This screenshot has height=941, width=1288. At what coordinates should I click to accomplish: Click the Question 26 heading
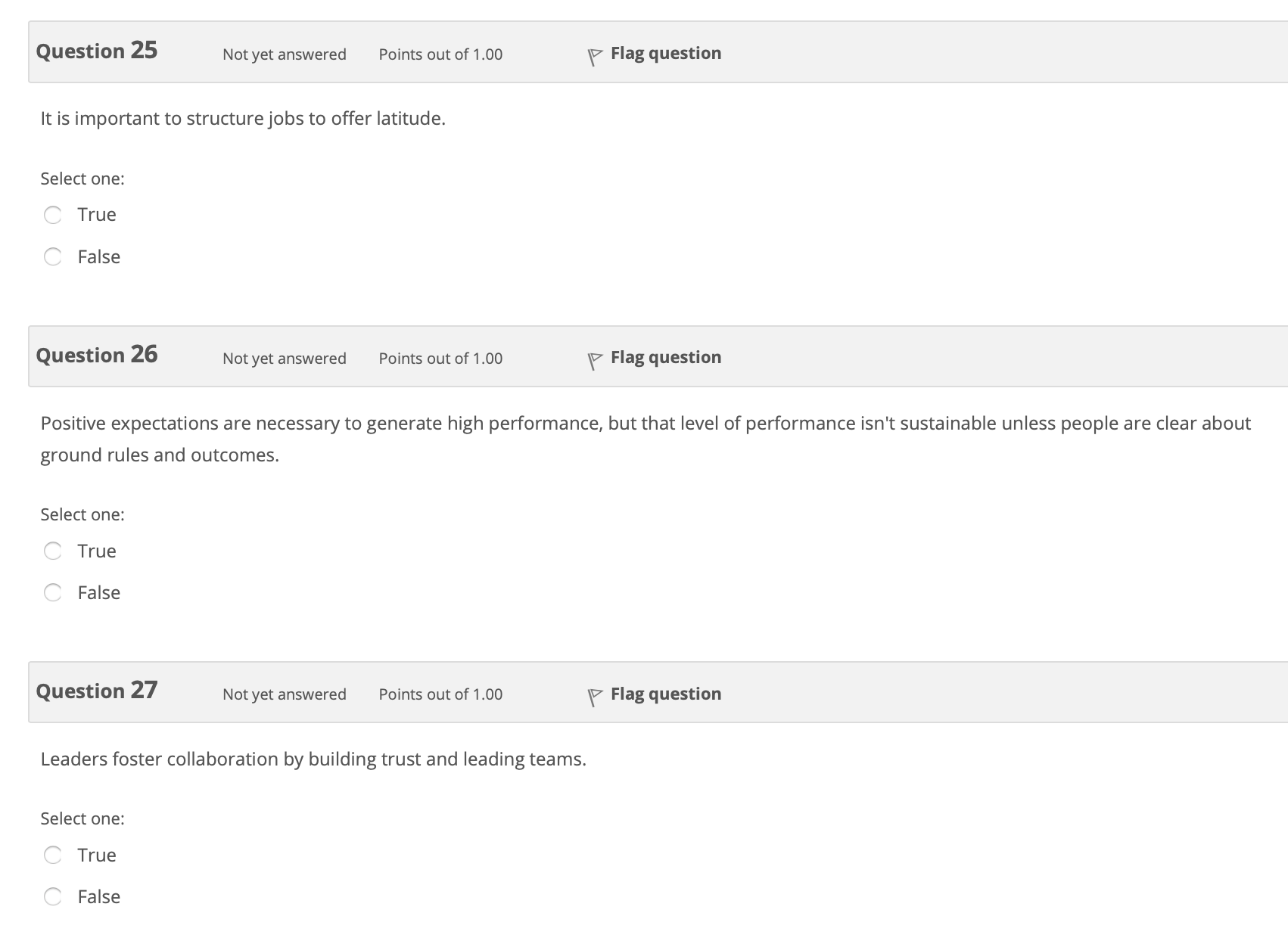tap(97, 355)
